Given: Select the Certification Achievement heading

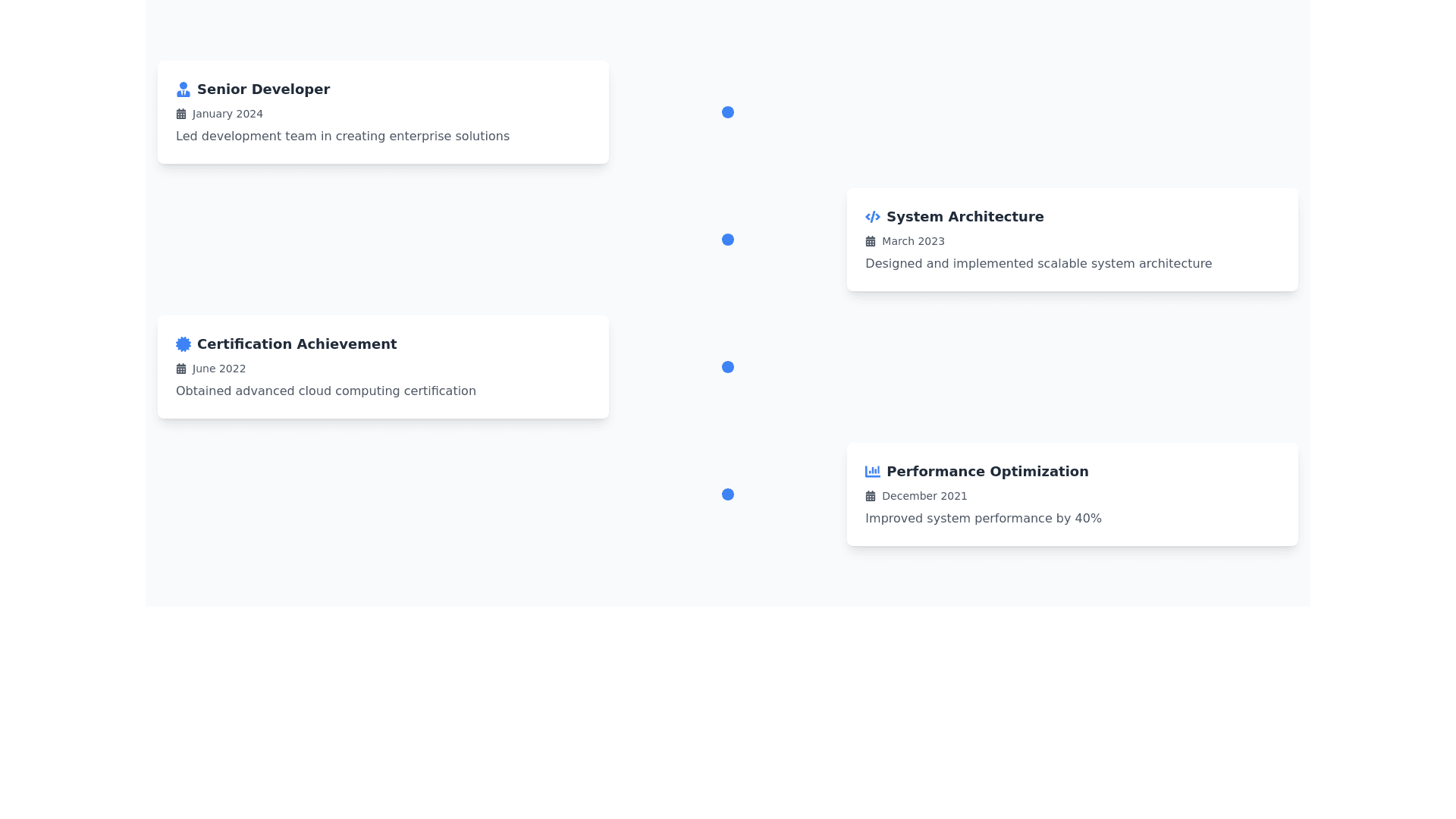Looking at the screenshot, I should [297, 344].
